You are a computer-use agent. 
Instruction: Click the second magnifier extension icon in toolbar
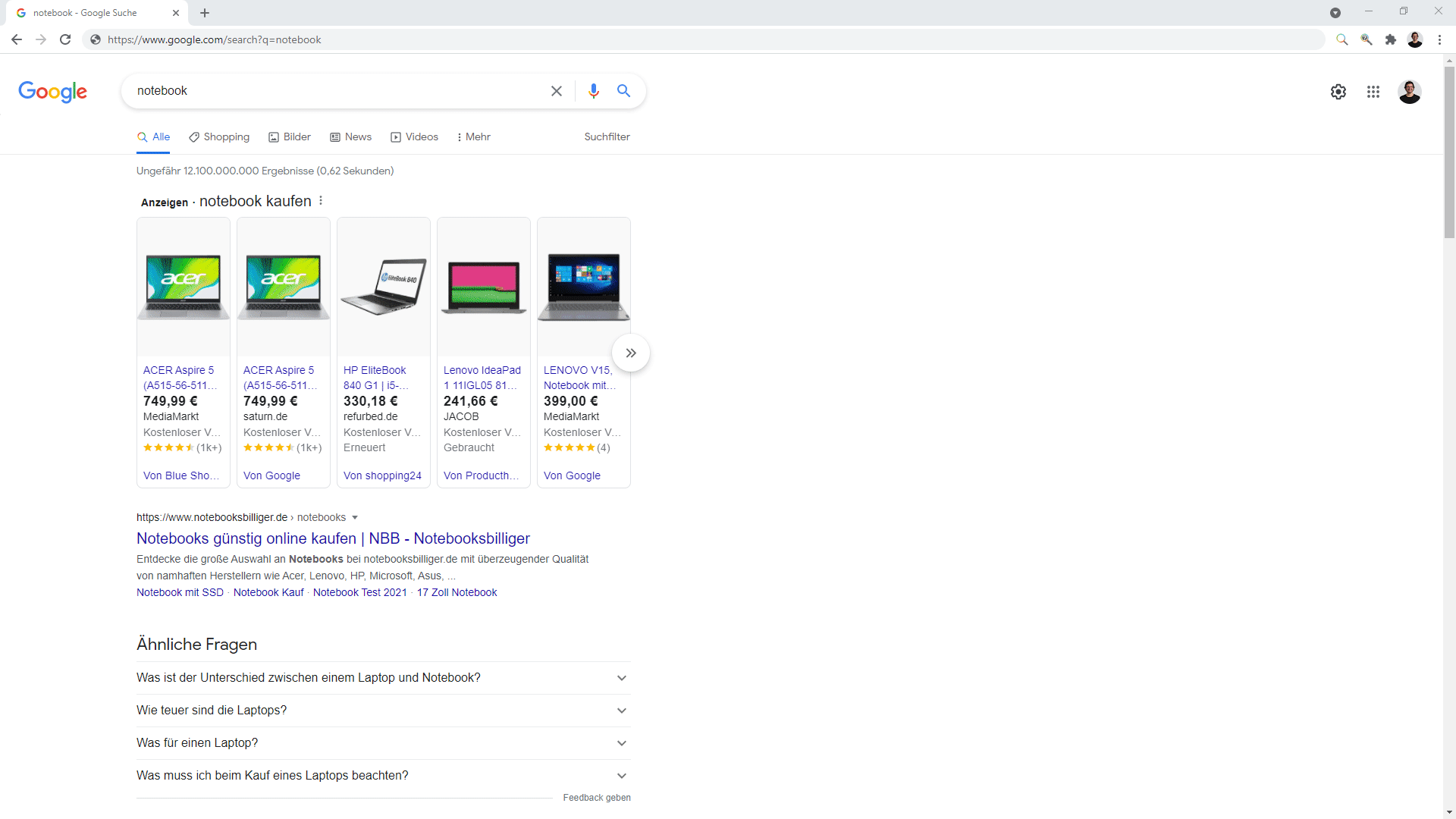click(x=1367, y=39)
